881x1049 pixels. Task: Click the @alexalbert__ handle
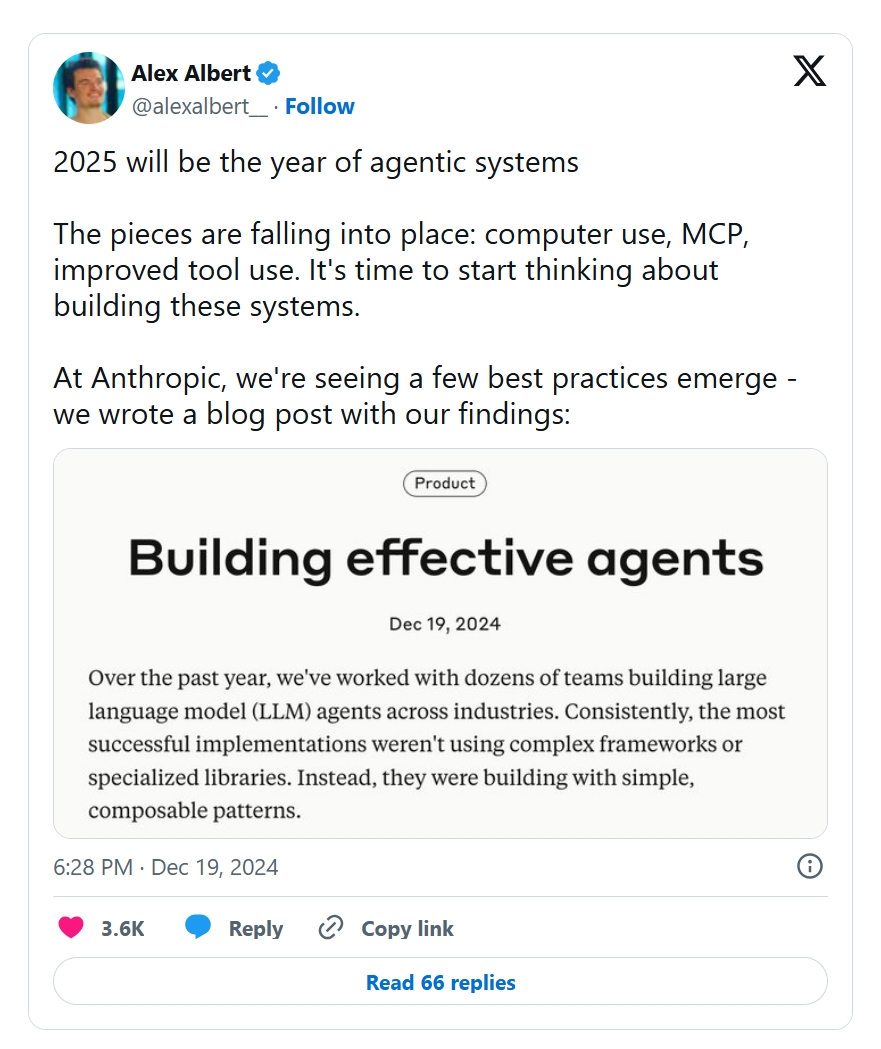200,106
